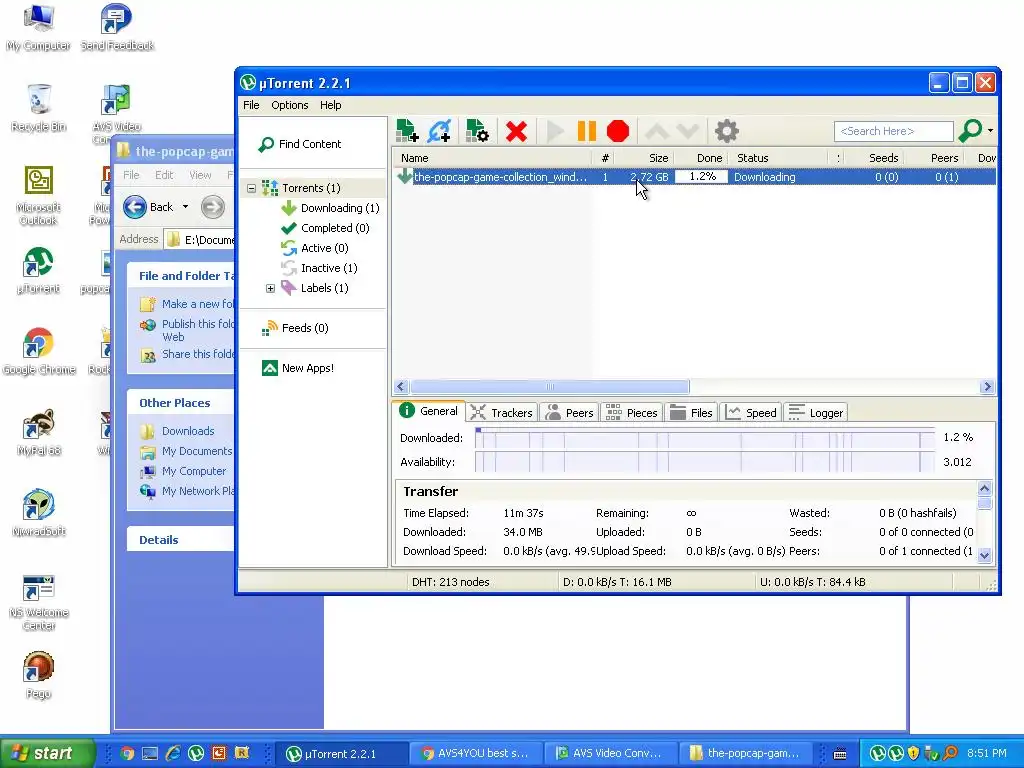Click inside the Search Here field
1024x768 pixels.
point(893,131)
